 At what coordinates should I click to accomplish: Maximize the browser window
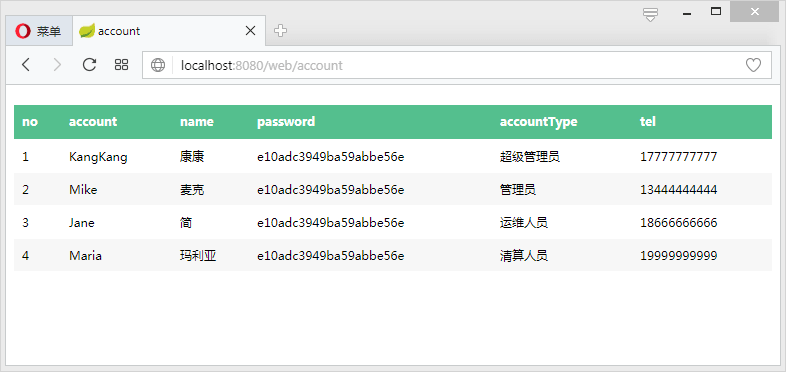tap(716, 11)
